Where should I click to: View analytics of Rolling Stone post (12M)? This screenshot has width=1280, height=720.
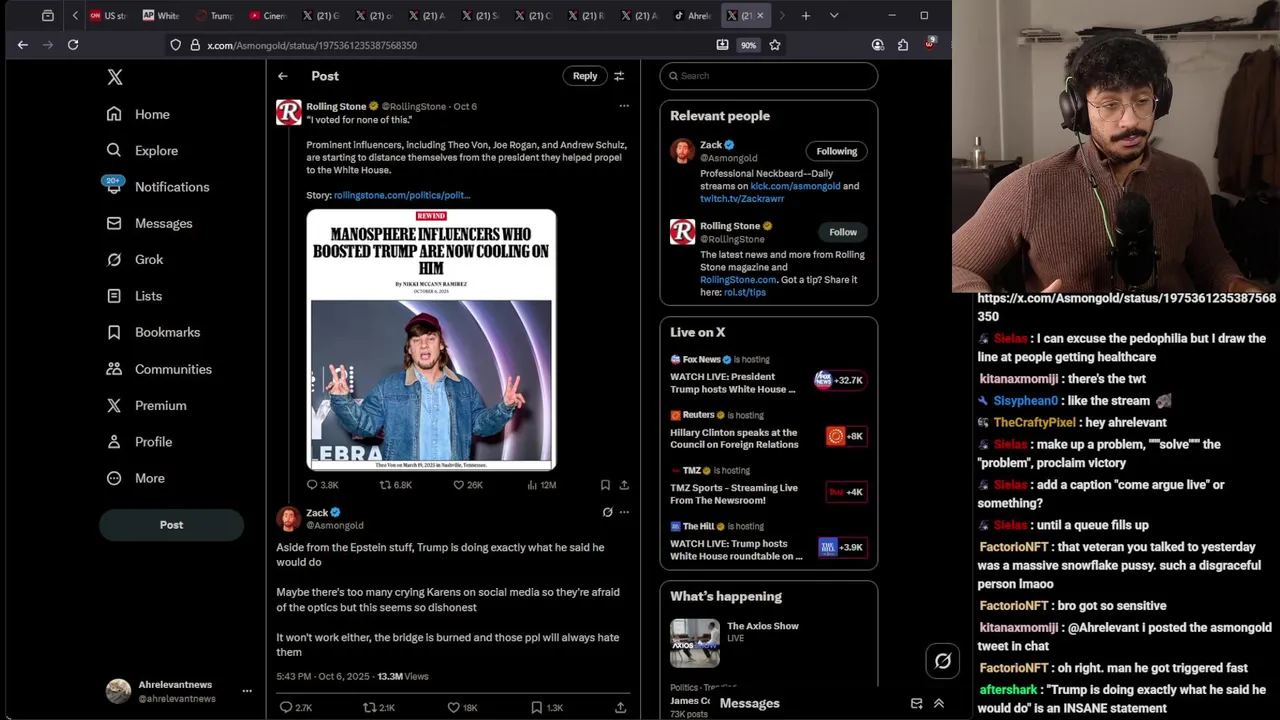[541, 485]
